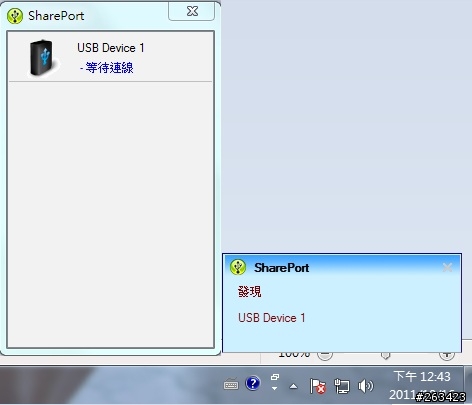
Task: Show hidden system tray icons
Action: click(293, 386)
